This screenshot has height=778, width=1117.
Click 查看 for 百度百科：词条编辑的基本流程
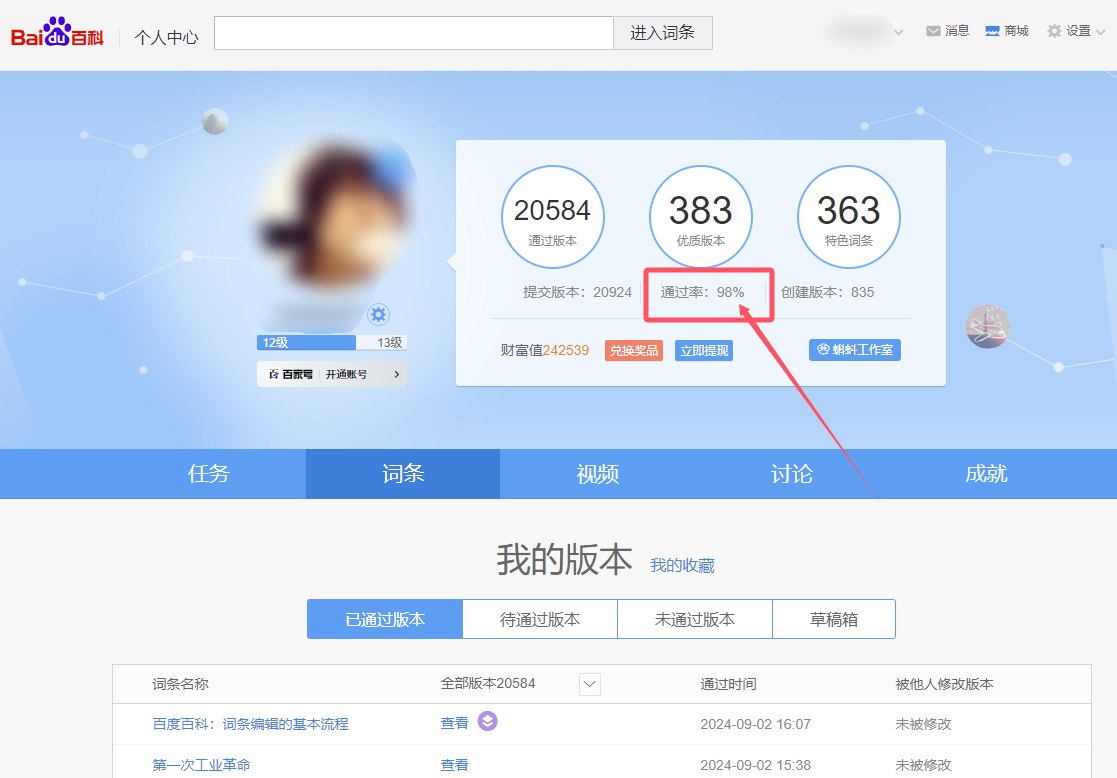click(454, 723)
